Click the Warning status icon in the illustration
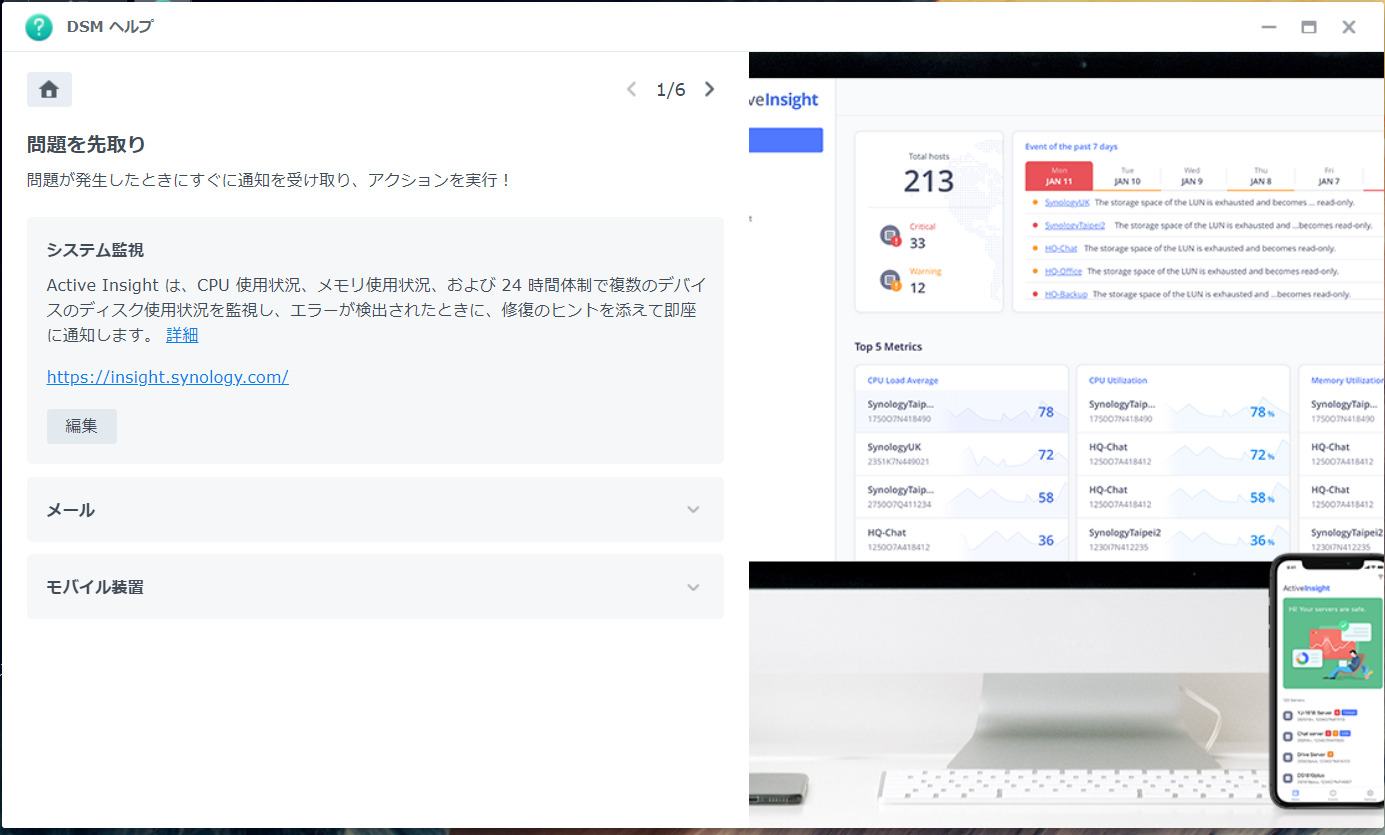The image size is (1385, 835). [x=890, y=280]
